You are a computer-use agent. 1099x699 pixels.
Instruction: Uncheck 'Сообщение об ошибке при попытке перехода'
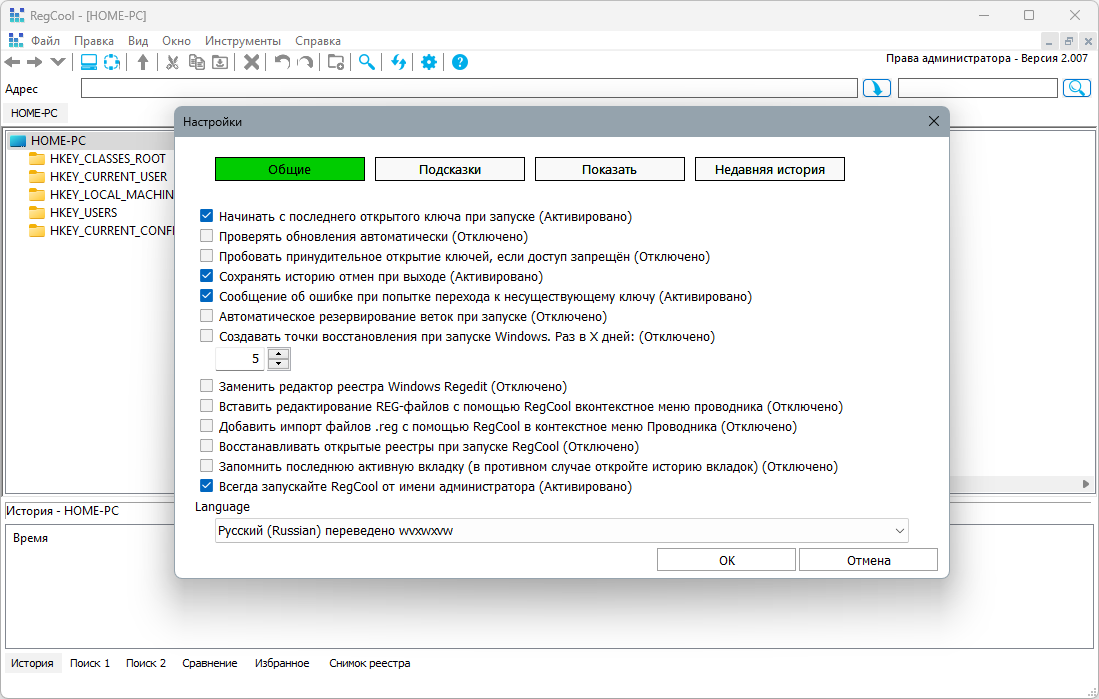click(x=206, y=296)
